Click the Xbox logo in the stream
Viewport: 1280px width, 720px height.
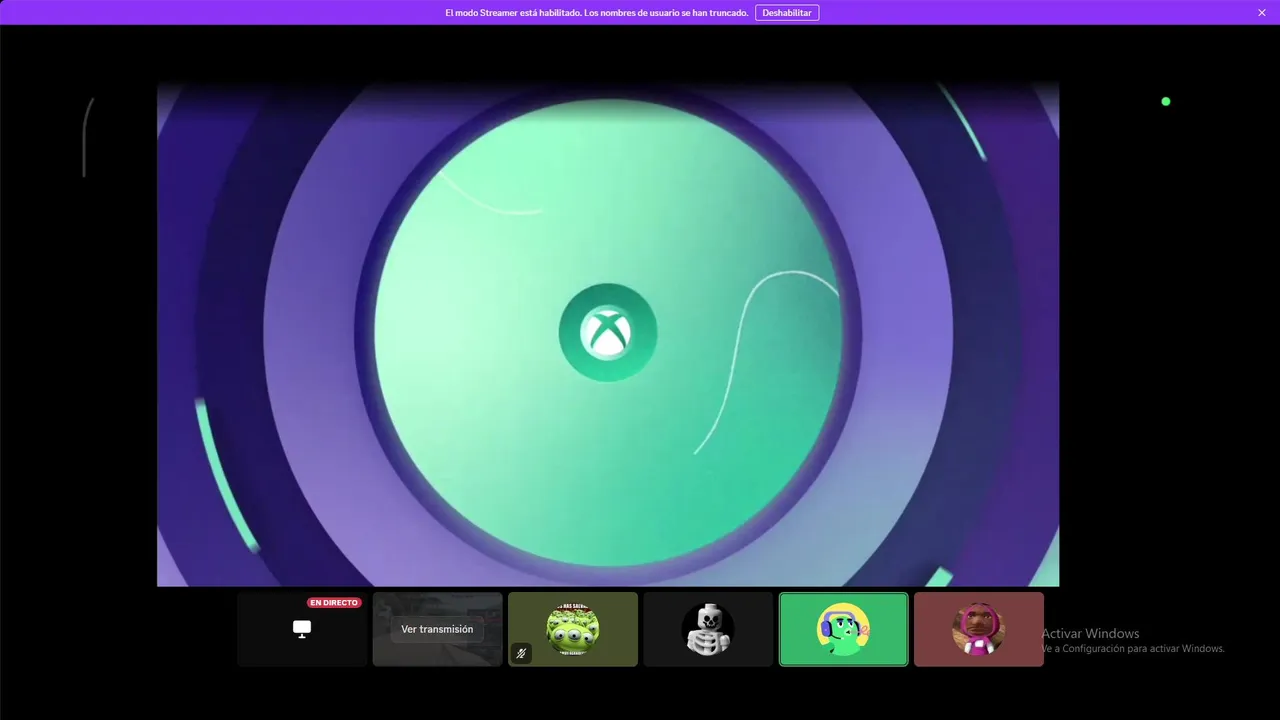point(608,333)
